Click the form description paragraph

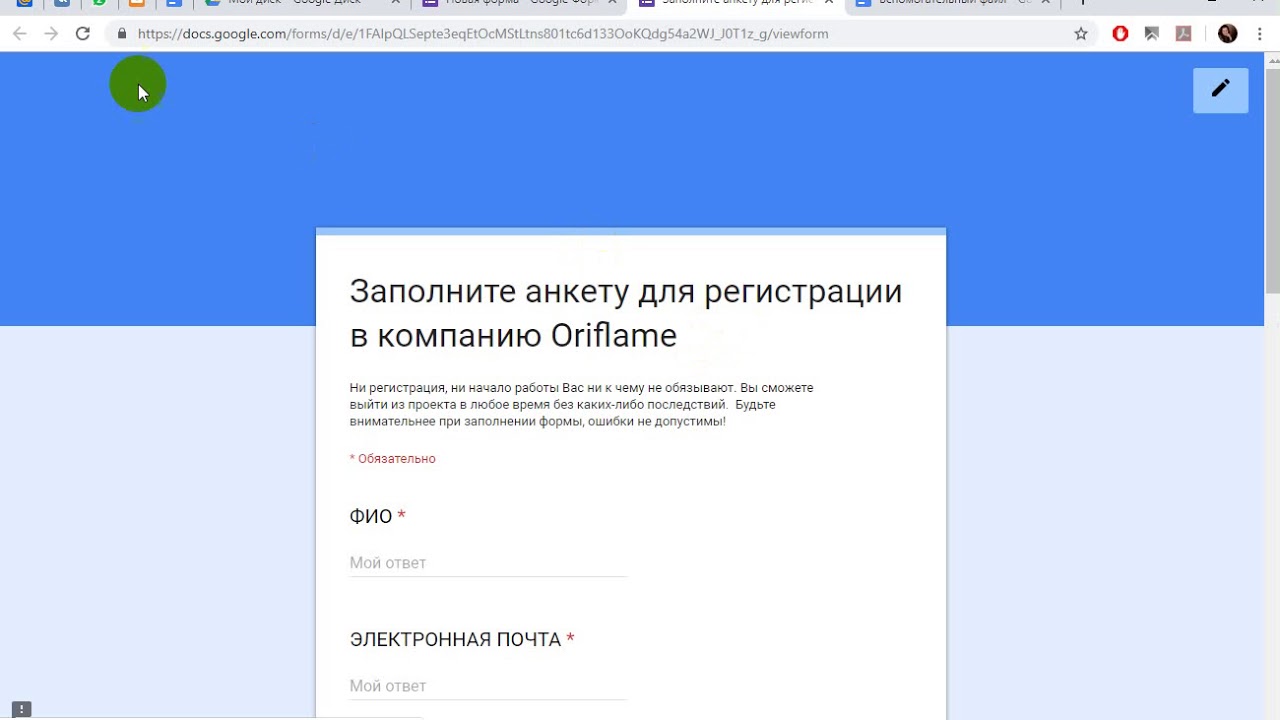pos(581,405)
